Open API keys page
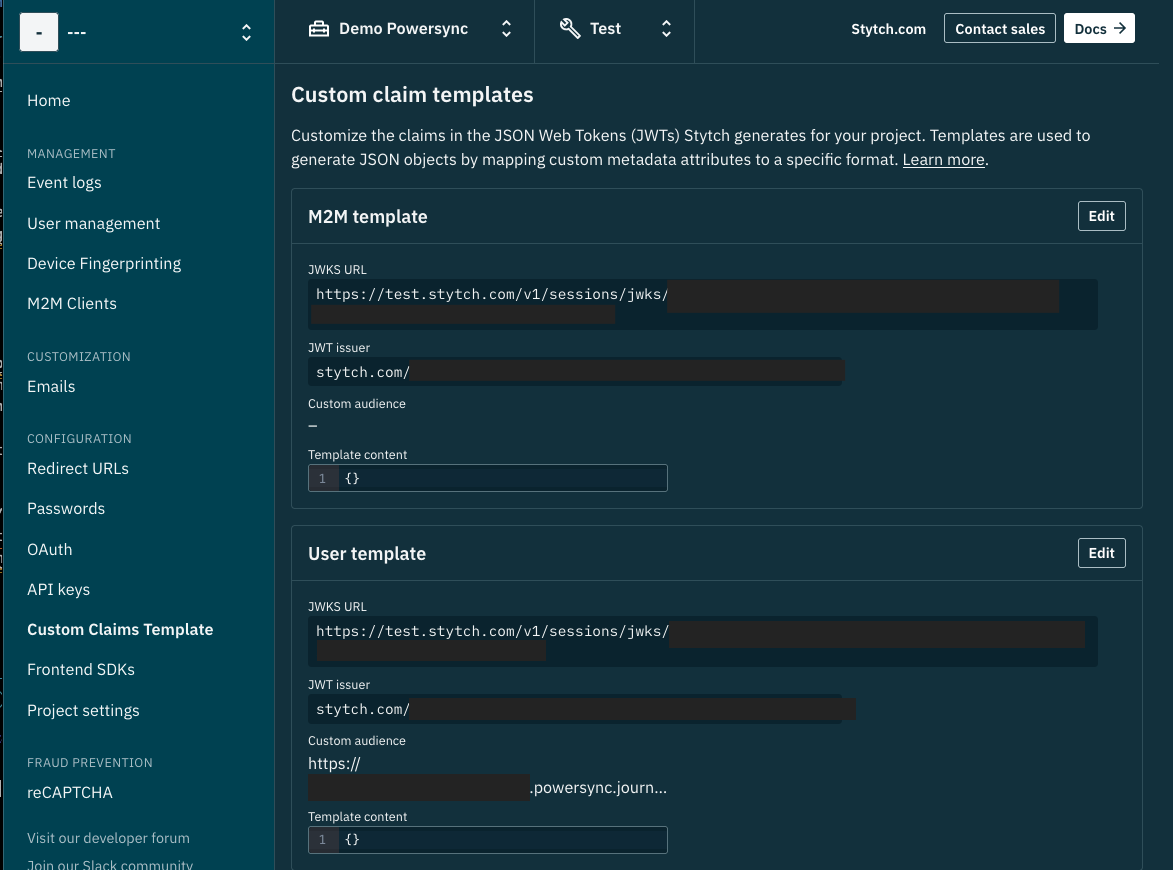The width and height of the screenshot is (1173, 870). 58,589
